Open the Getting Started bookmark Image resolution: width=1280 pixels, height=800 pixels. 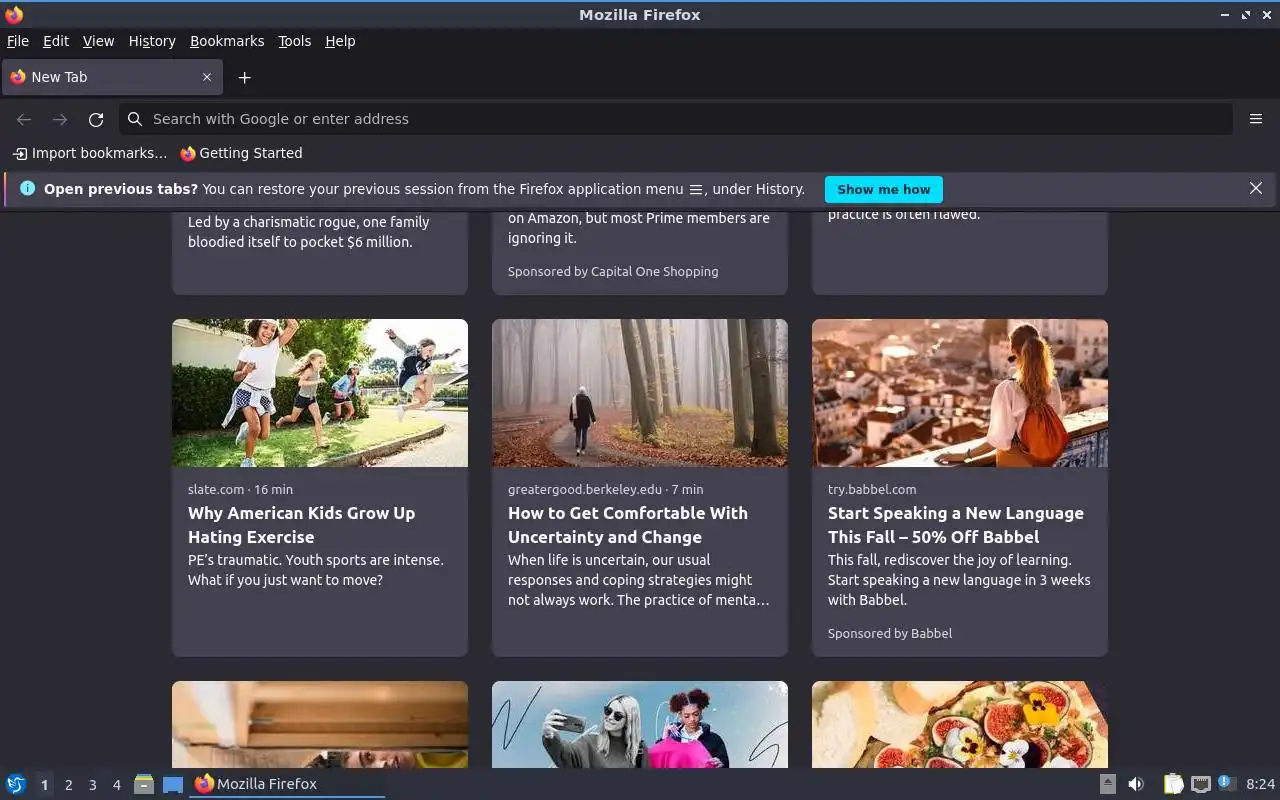click(241, 153)
